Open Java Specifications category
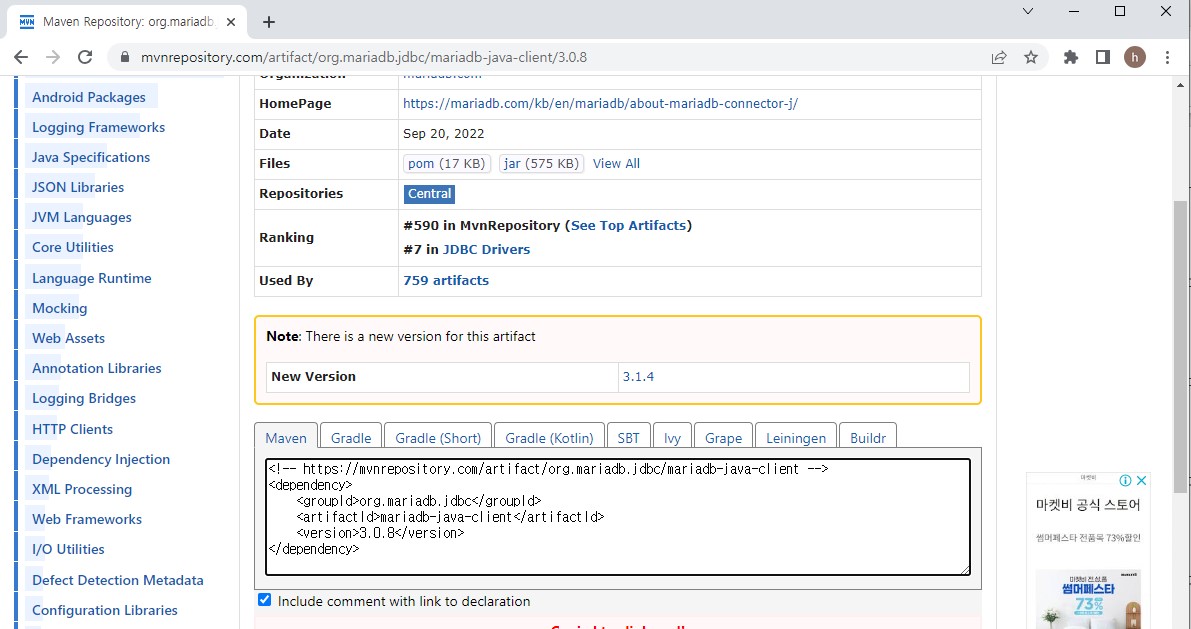Screen dimensions: 1191x629 pos(91,157)
